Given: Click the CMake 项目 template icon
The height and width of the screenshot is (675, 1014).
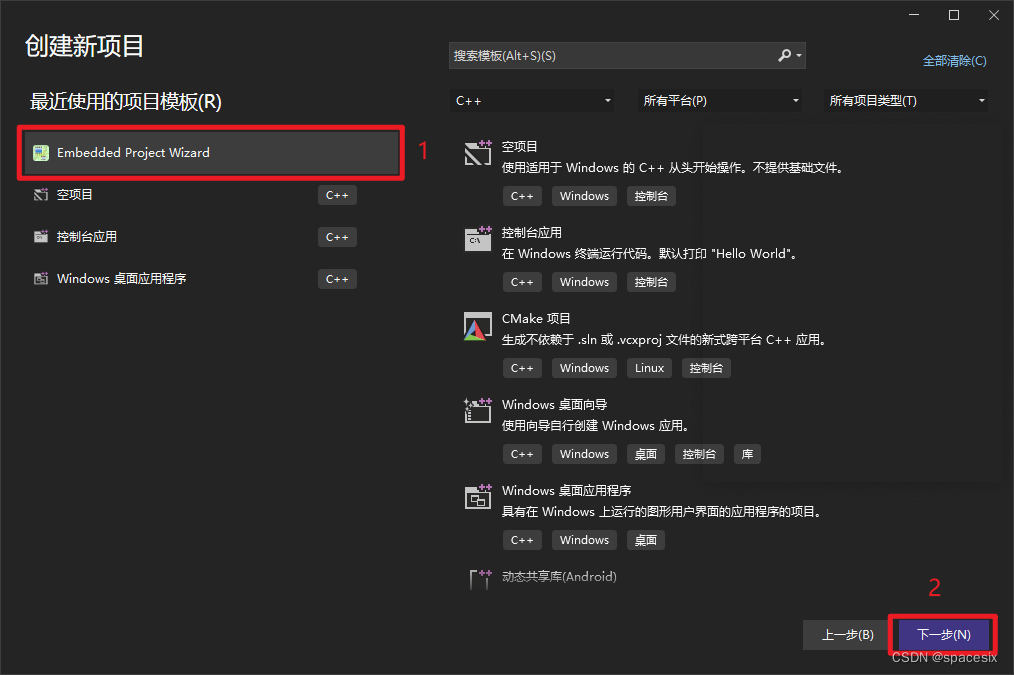Looking at the screenshot, I should coord(478,326).
